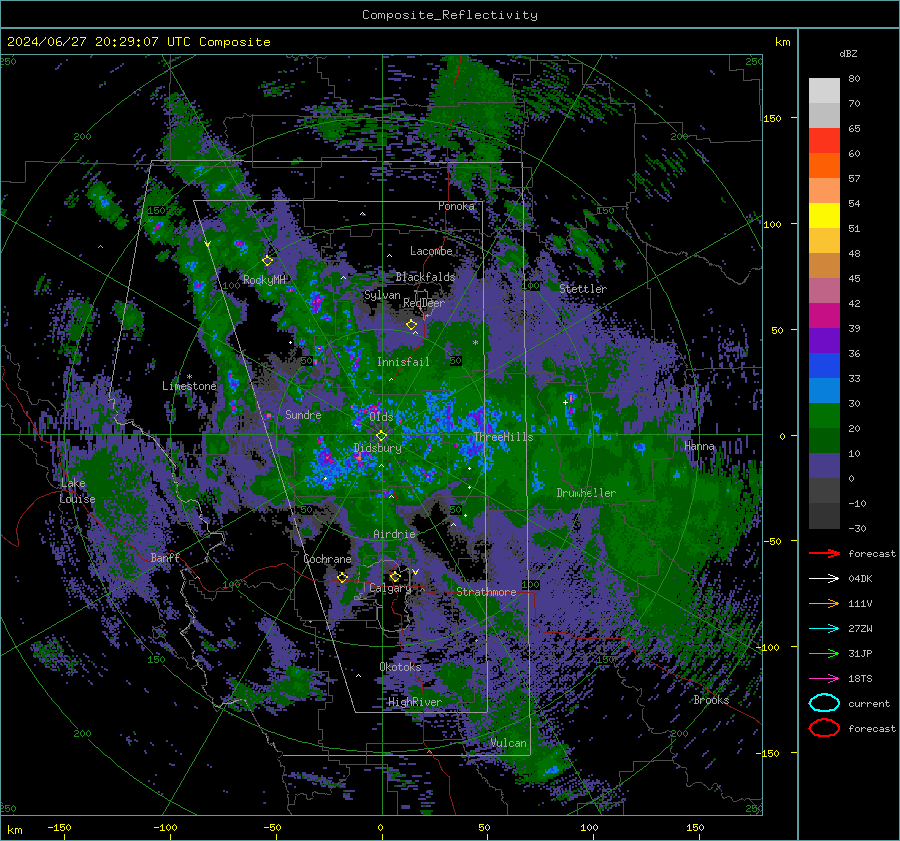Click the RockyMH label
Viewport: 900px width, 841px height.
[x=264, y=280]
